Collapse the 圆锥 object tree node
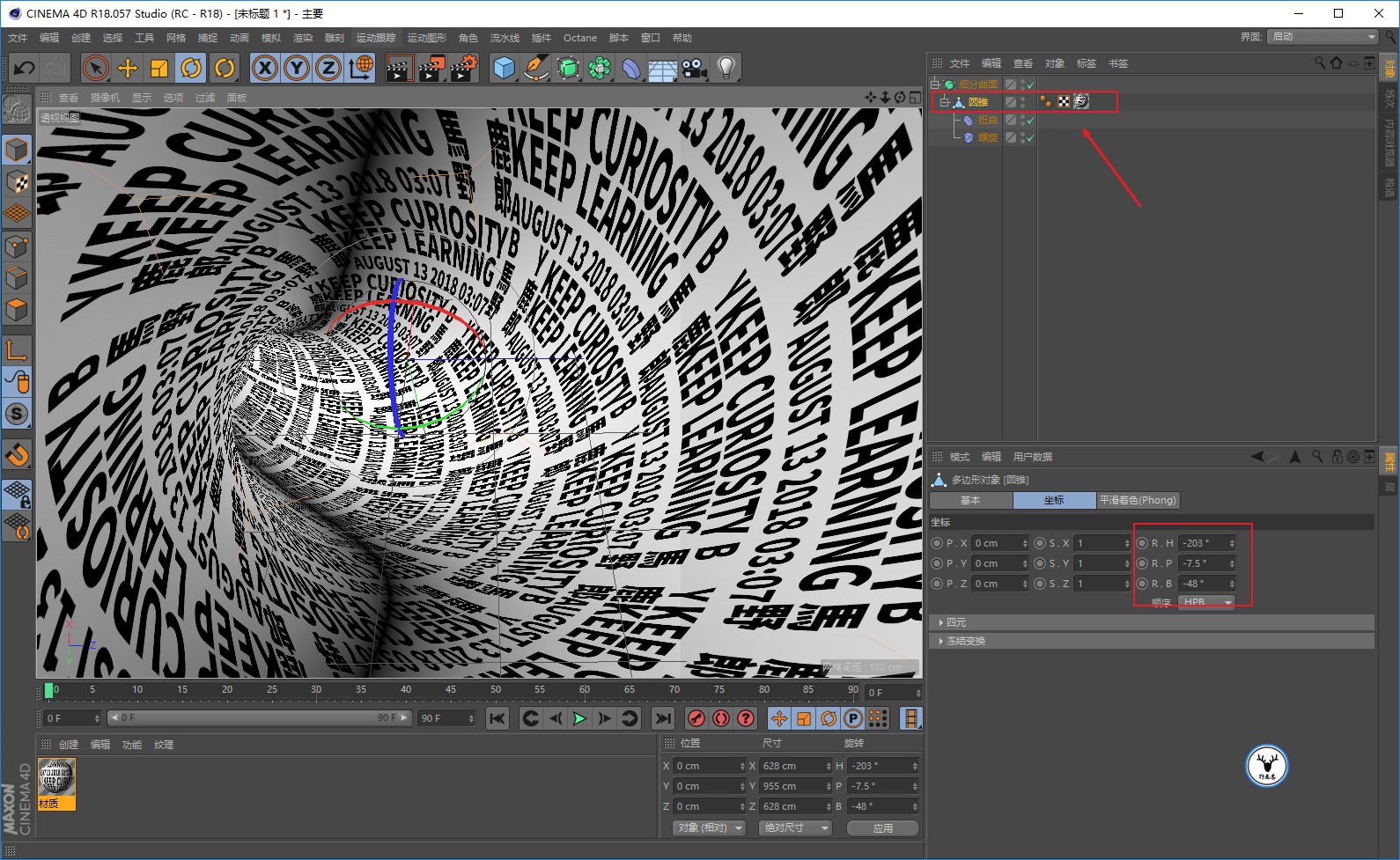Image resolution: width=1400 pixels, height=860 pixels. pos(945,102)
